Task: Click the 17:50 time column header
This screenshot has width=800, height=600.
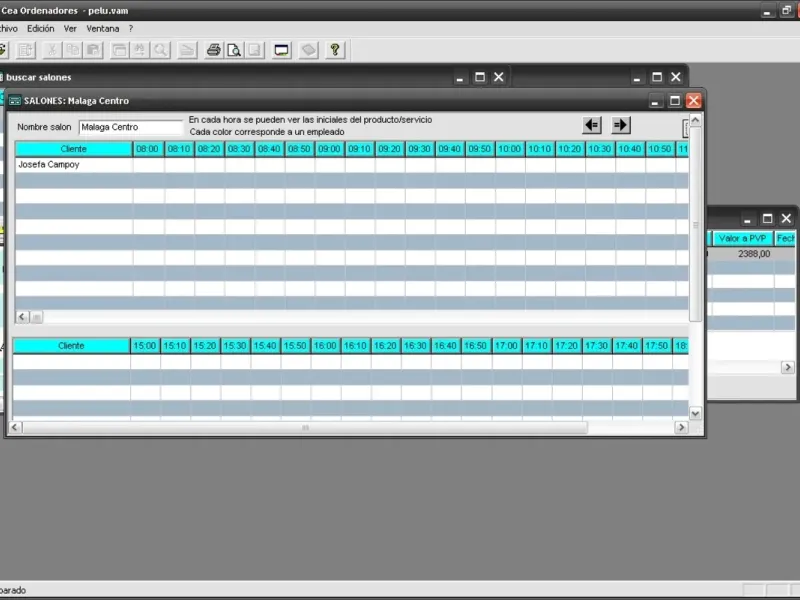Action: point(657,346)
